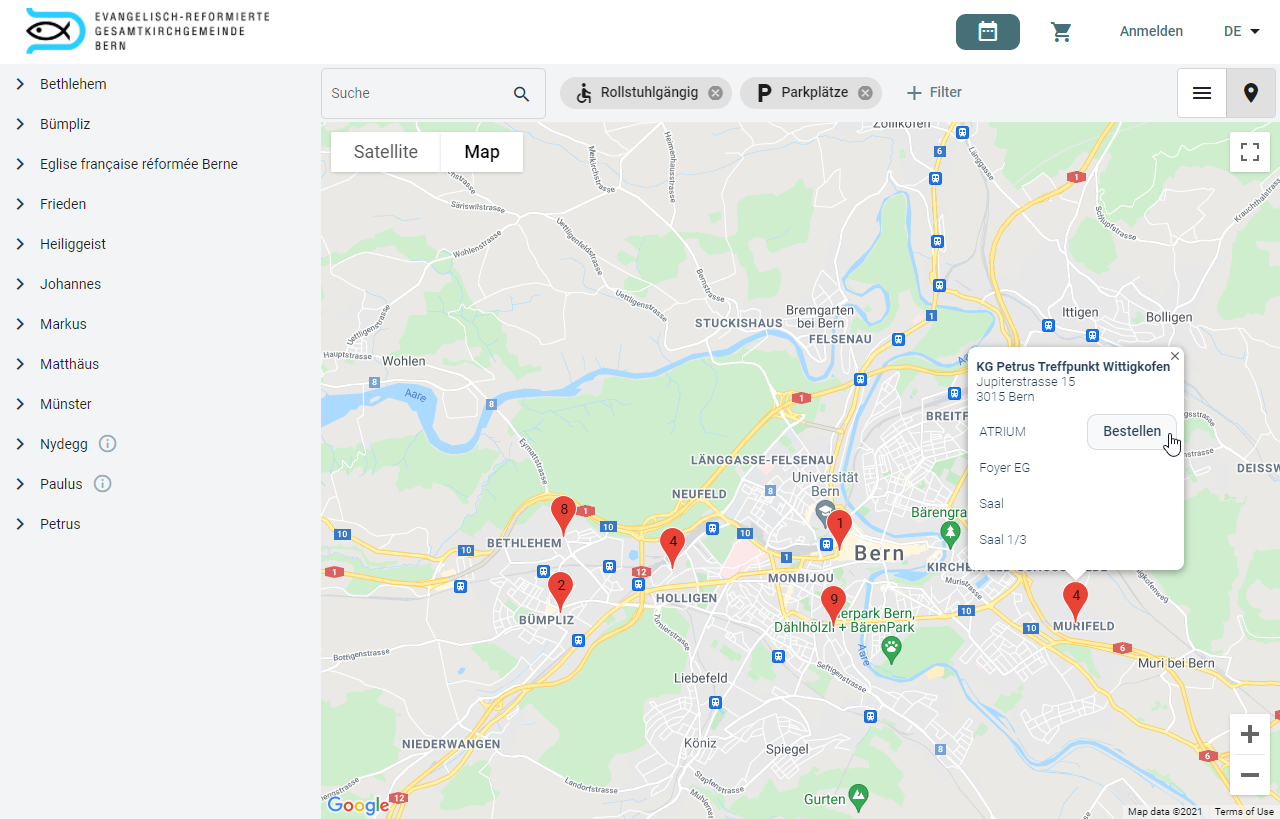Viewport: 1280px width, 819px height.
Task: Open the calendar booking icon
Action: 988,31
